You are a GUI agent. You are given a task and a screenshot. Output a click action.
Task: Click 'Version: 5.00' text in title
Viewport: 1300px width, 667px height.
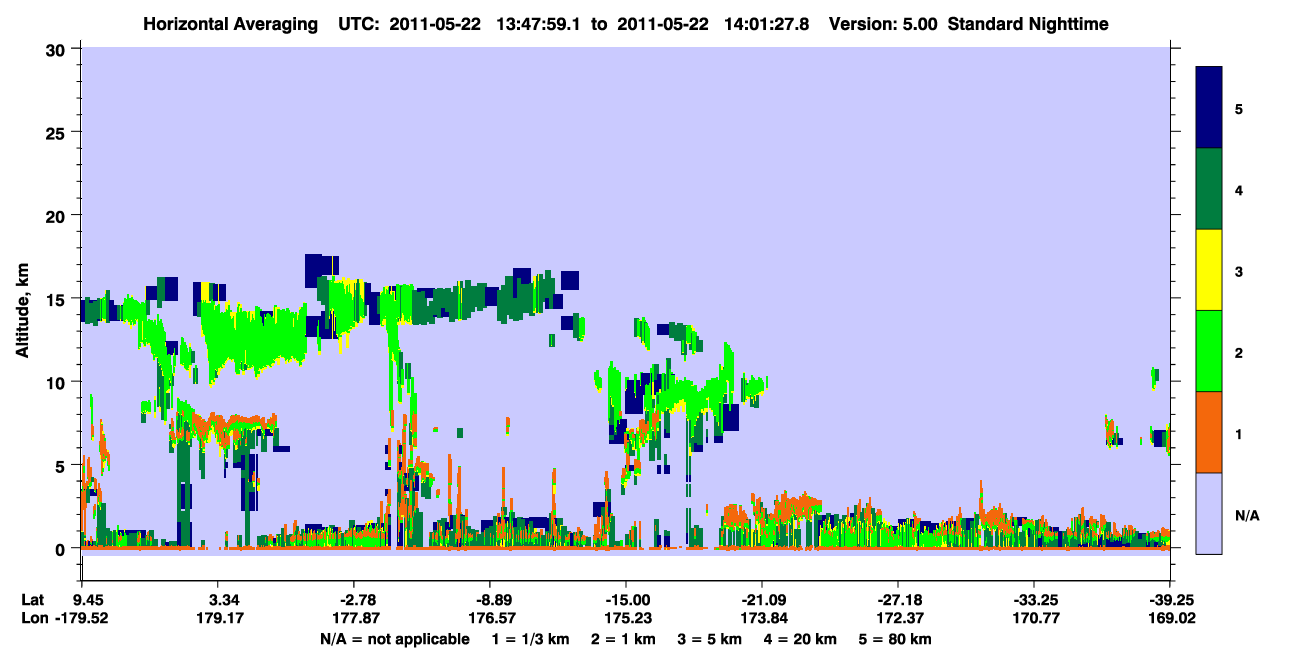click(x=883, y=23)
